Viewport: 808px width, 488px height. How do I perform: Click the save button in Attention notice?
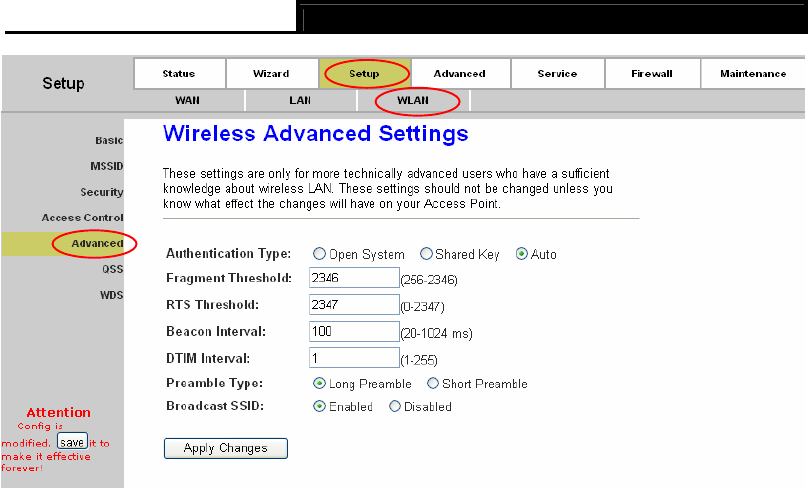click(x=72, y=442)
